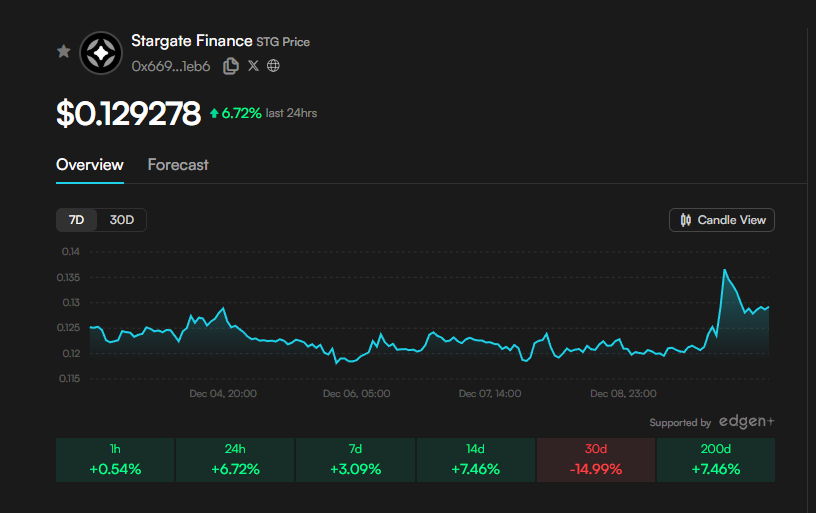Select the 7D chart range
This screenshot has width=816, height=513.
coord(76,220)
